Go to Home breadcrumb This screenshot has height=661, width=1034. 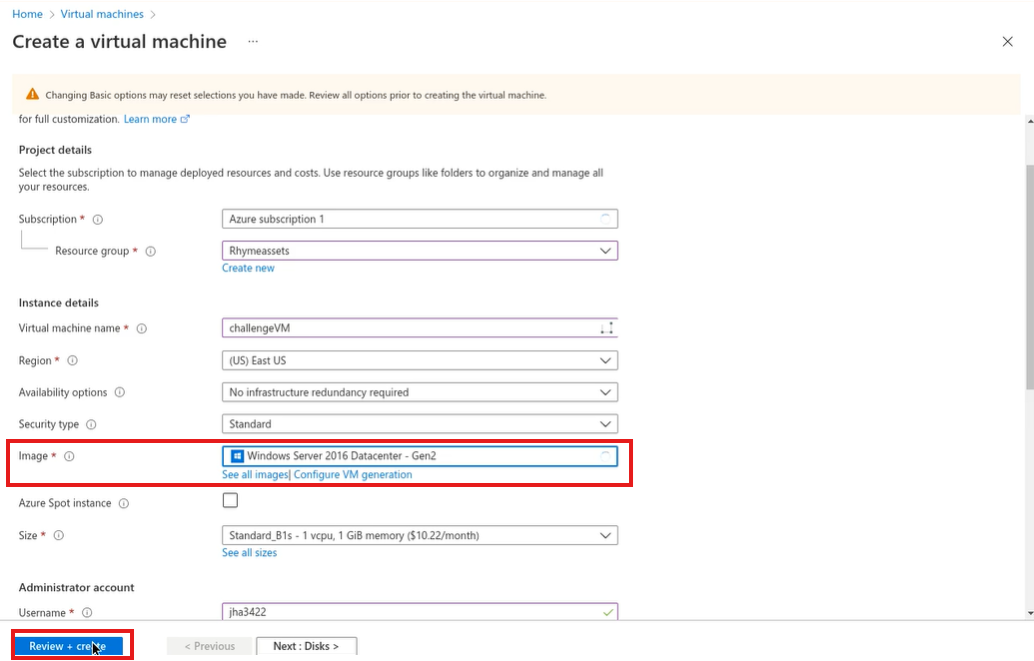pyautogui.click(x=27, y=14)
